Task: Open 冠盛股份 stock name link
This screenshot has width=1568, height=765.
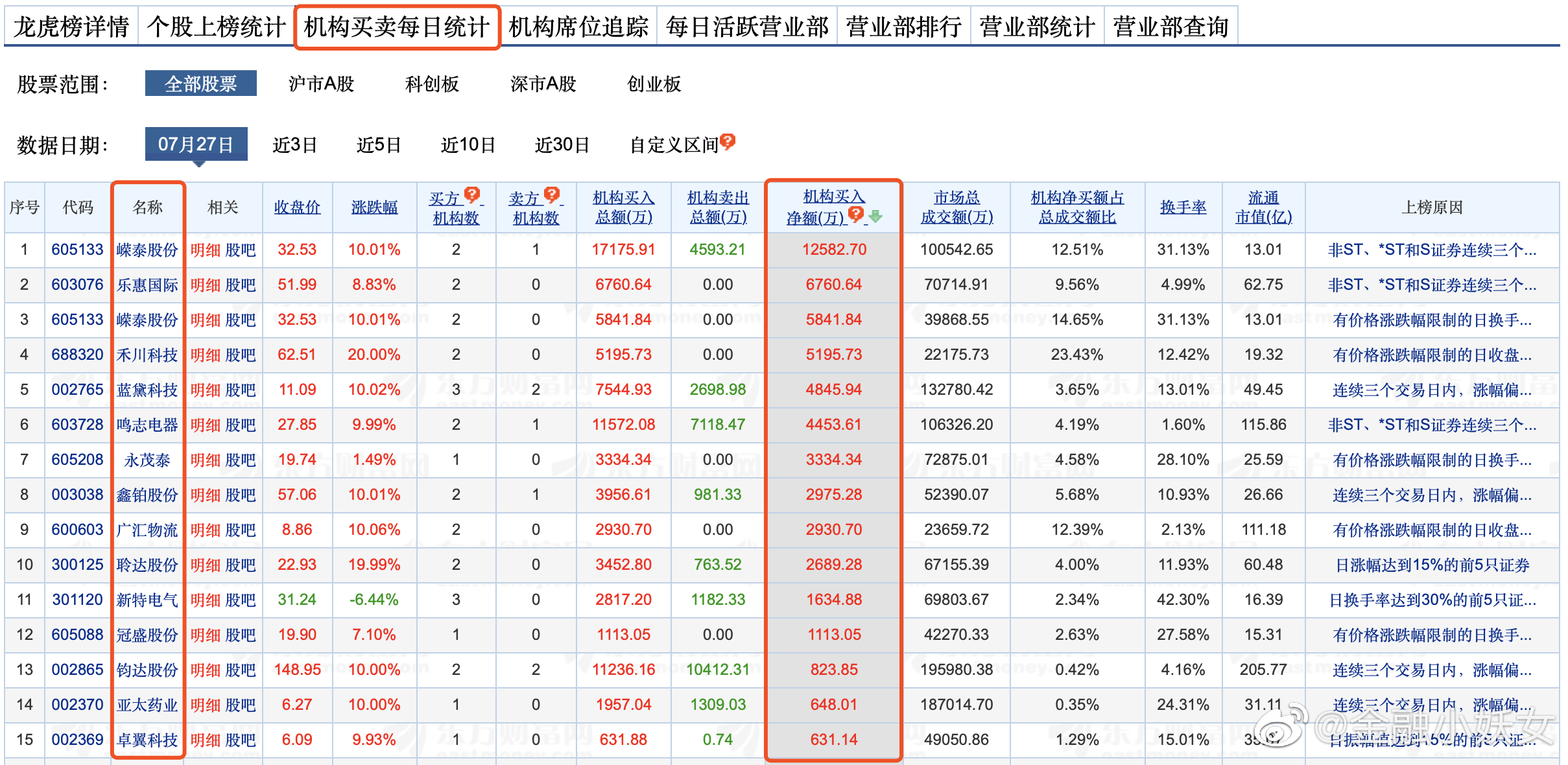Action: click(147, 635)
